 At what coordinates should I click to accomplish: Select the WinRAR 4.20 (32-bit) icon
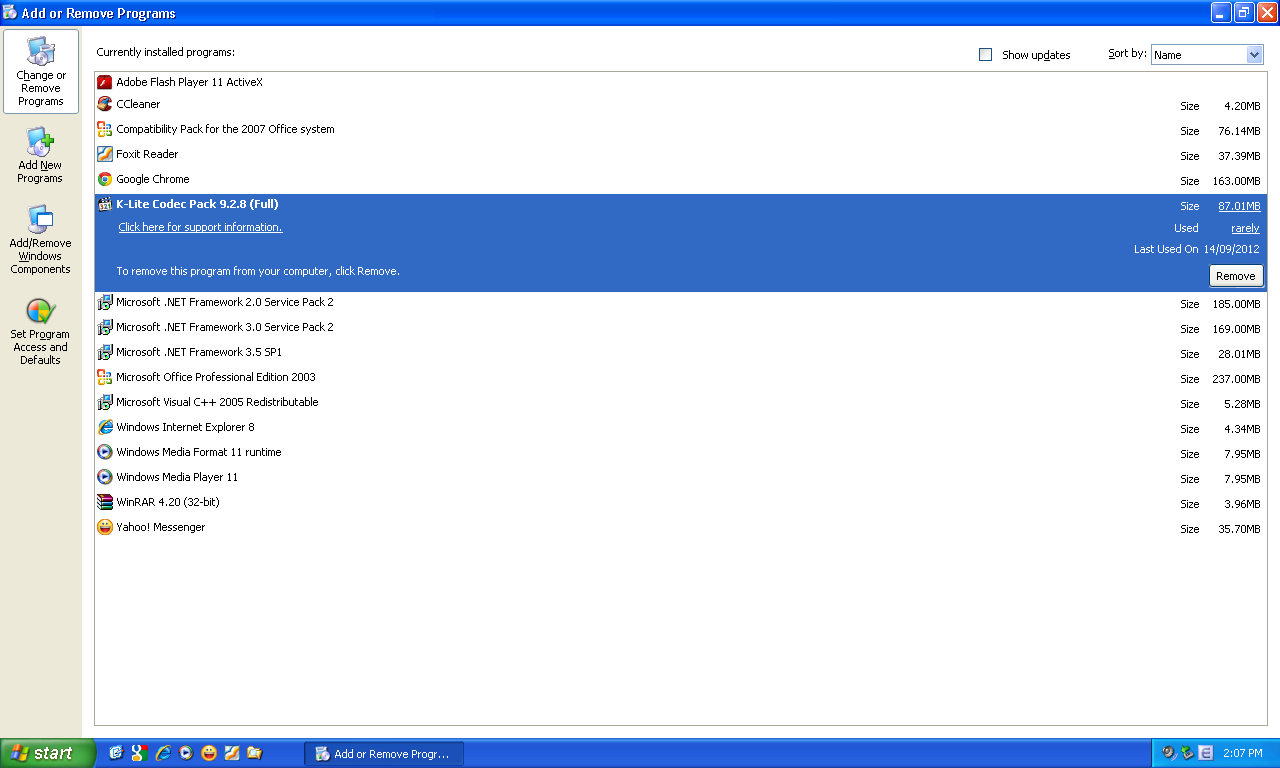coord(105,502)
